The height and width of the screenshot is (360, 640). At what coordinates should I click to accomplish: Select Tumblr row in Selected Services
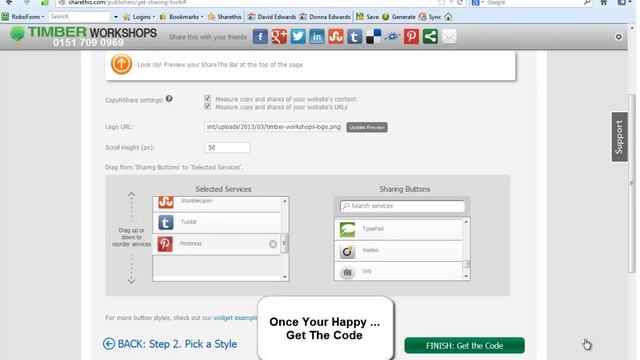[x=217, y=222]
